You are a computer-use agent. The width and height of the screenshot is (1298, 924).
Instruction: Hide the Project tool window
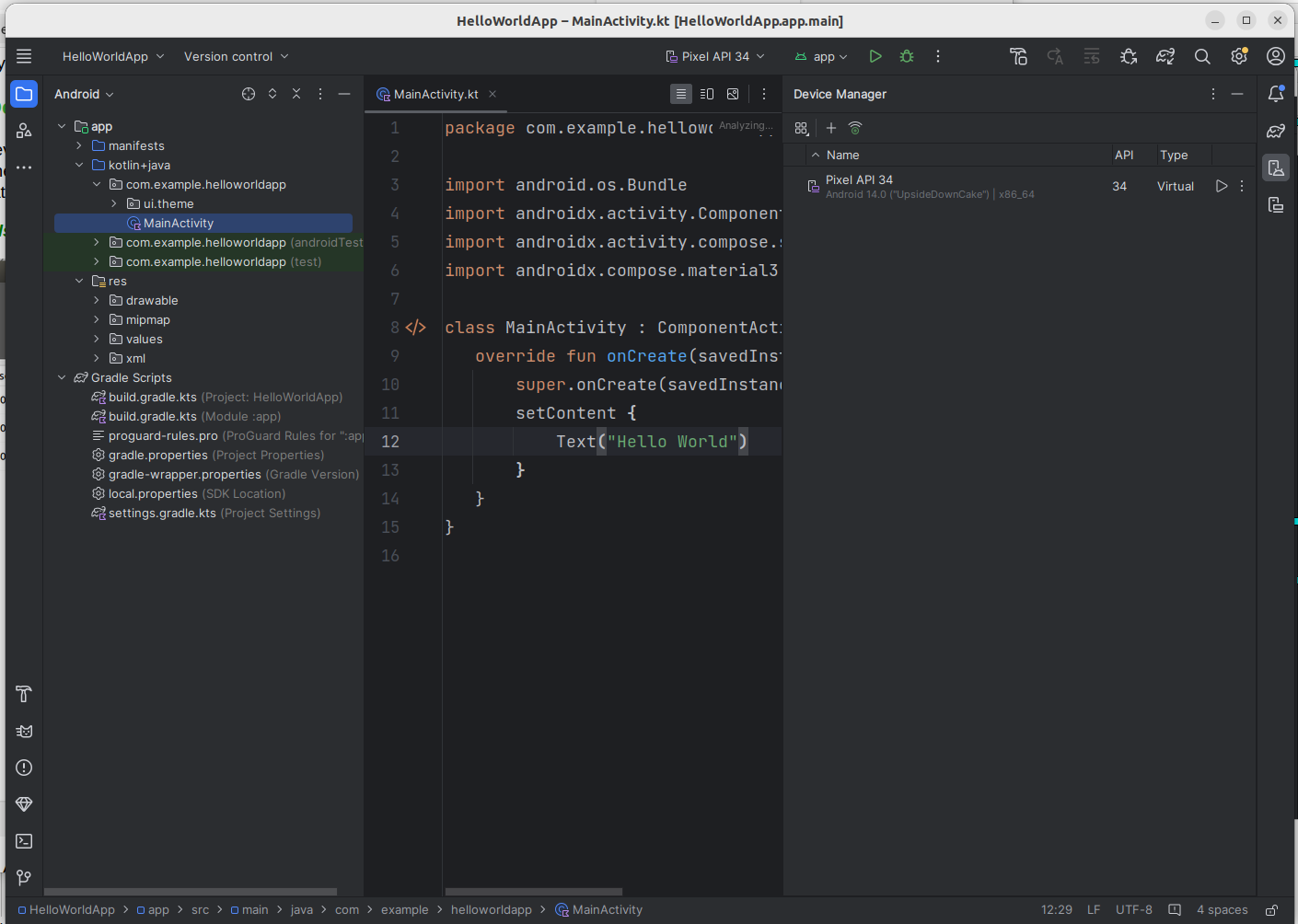click(344, 94)
